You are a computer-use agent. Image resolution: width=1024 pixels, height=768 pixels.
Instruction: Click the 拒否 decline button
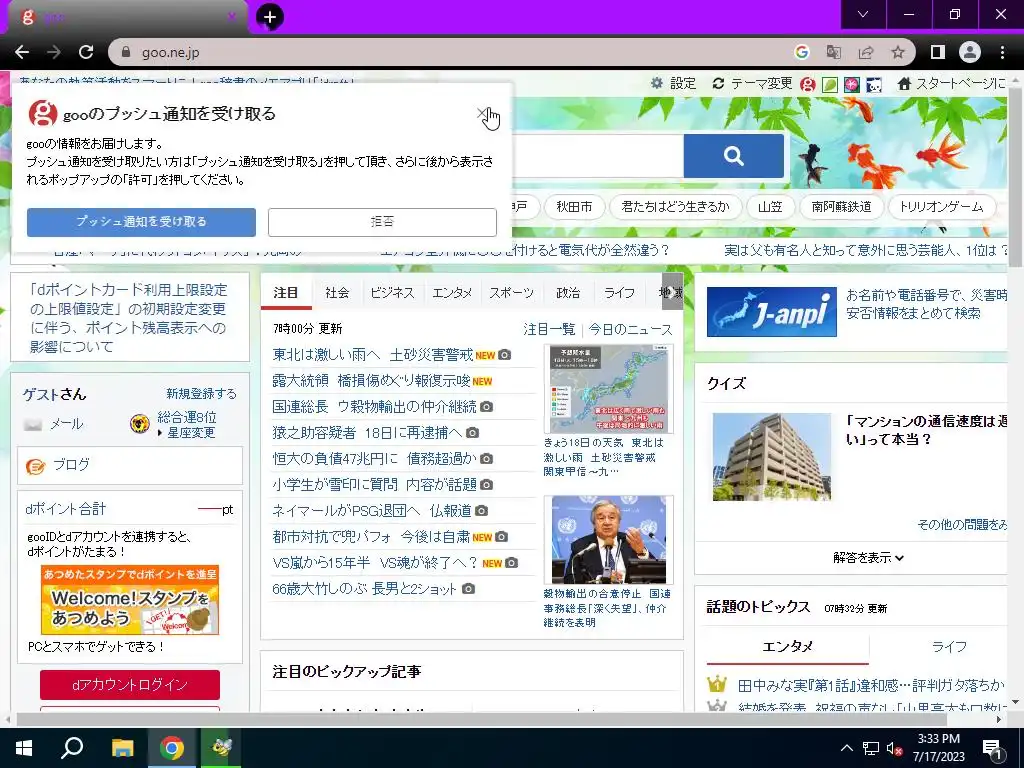[x=382, y=222]
